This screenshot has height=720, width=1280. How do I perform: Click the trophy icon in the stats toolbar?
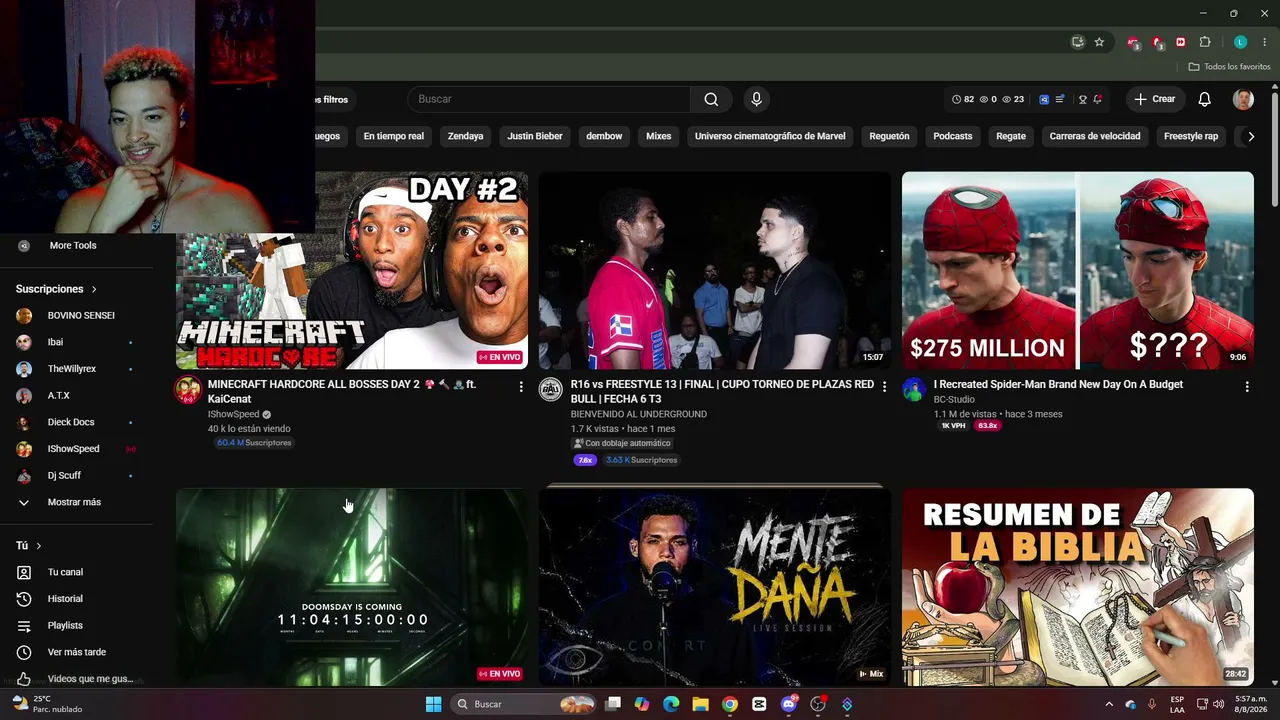coord(1082,99)
